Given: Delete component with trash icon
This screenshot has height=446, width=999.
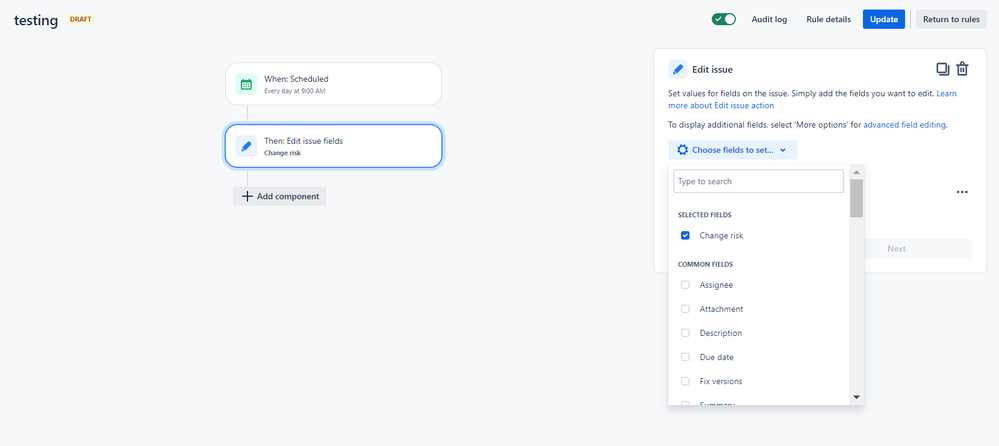Looking at the screenshot, I should click(962, 69).
